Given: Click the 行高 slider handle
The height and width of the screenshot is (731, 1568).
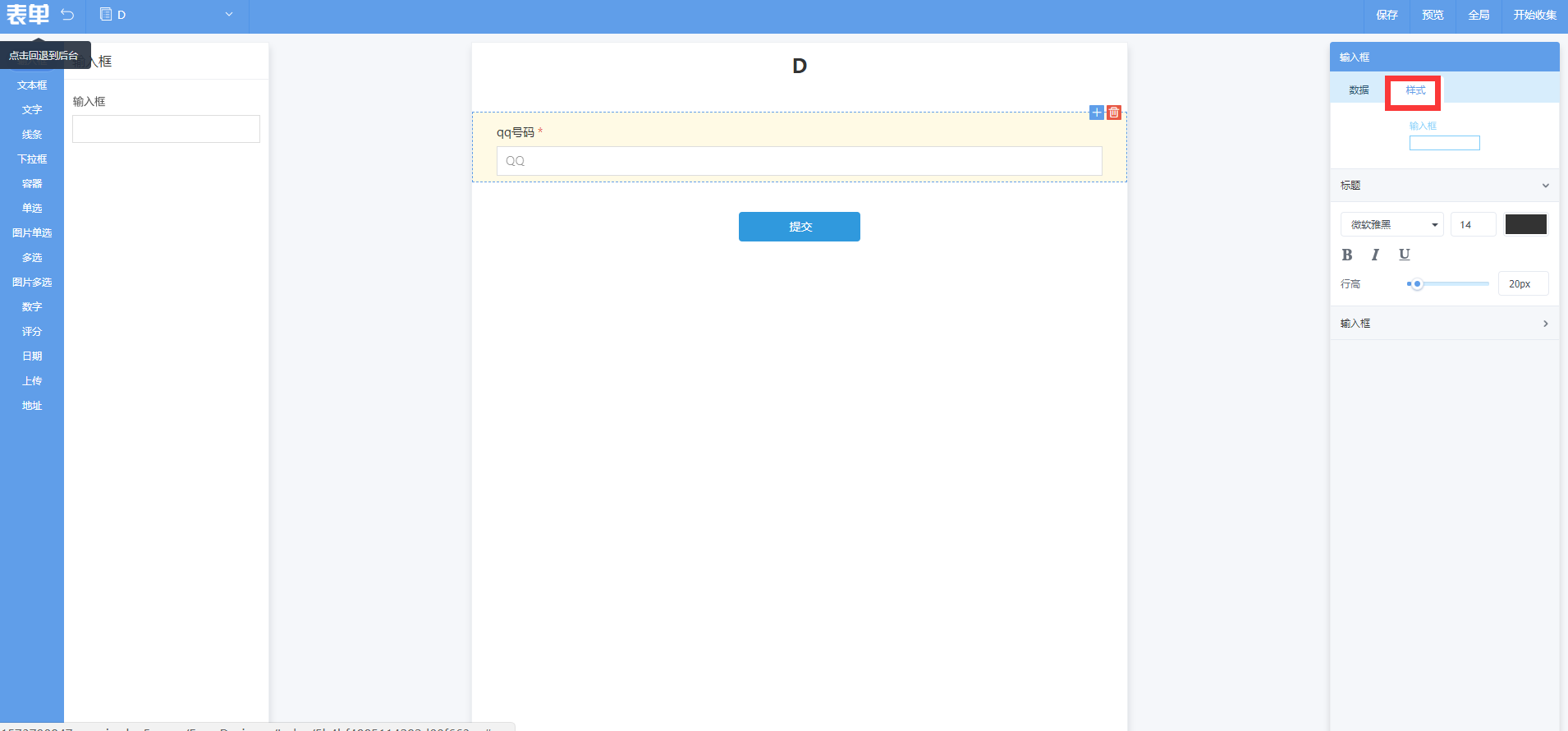Looking at the screenshot, I should [1417, 284].
